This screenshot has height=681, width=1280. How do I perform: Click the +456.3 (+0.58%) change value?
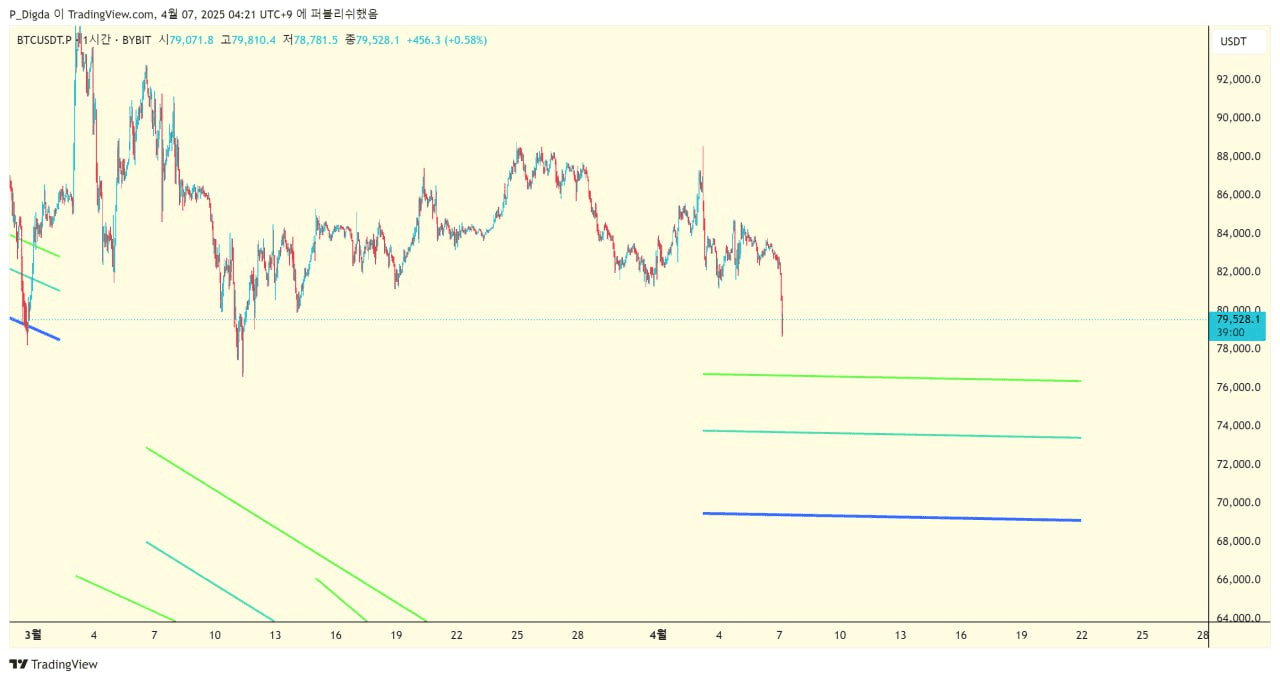coord(447,40)
